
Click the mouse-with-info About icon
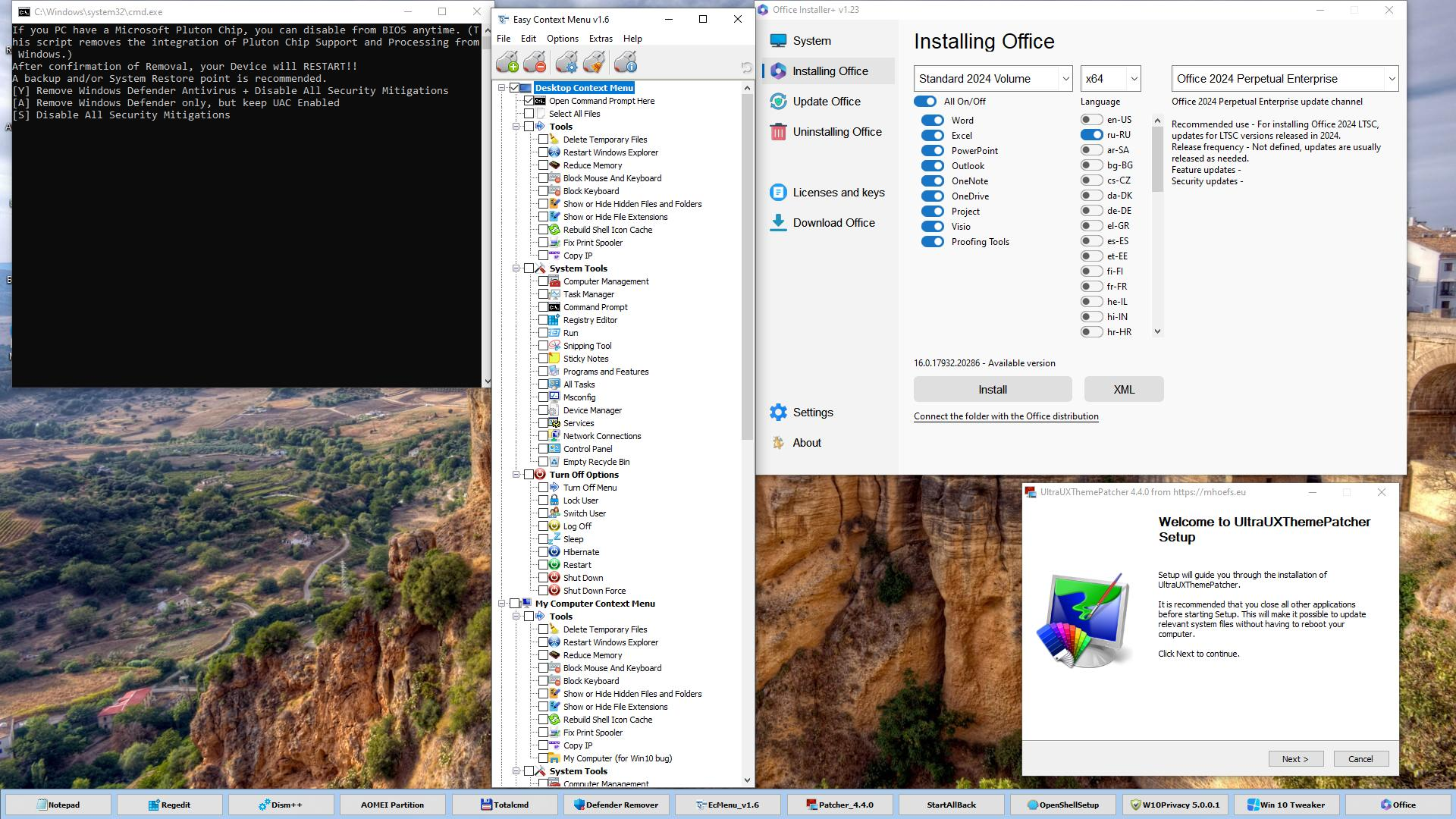pos(626,63)
